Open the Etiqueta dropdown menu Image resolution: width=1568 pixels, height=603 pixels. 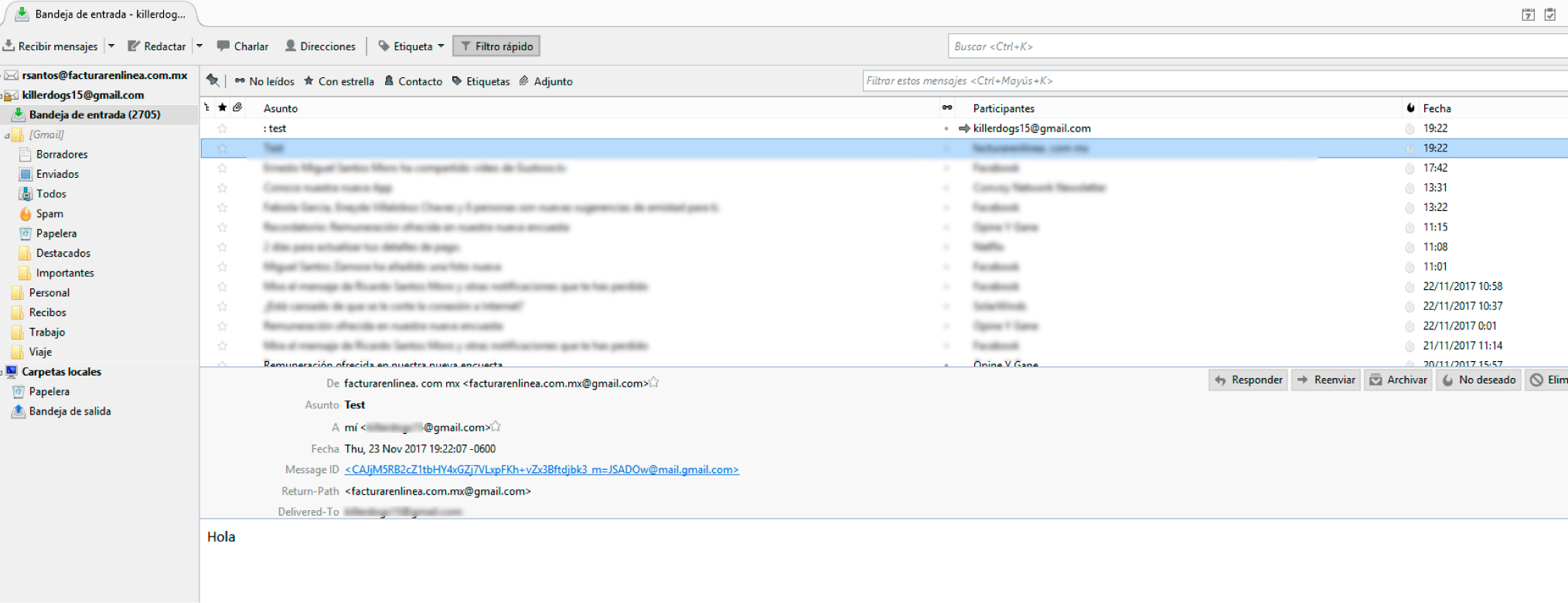click(411, 46)
